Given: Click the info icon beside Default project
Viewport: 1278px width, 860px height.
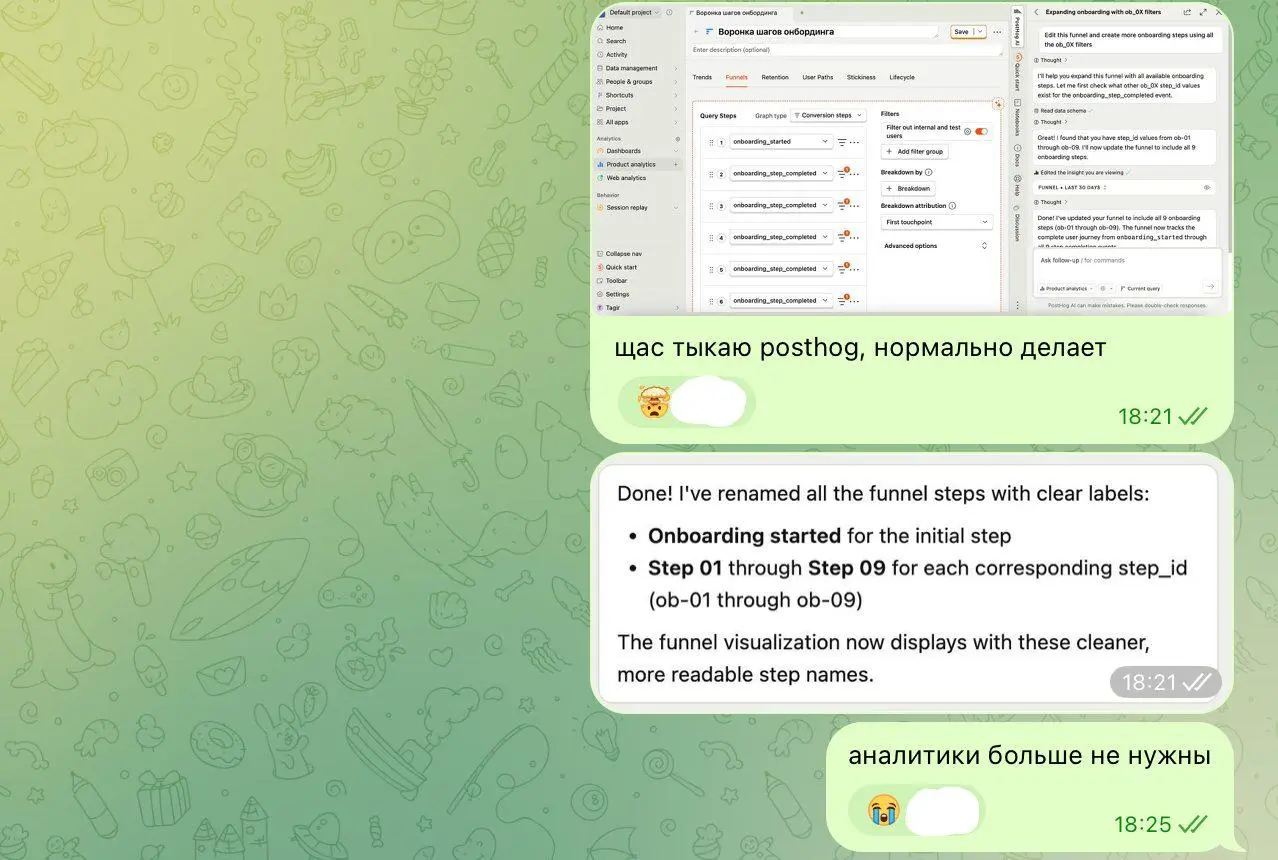Looking at the screenshot, I should tap(669, 12).
